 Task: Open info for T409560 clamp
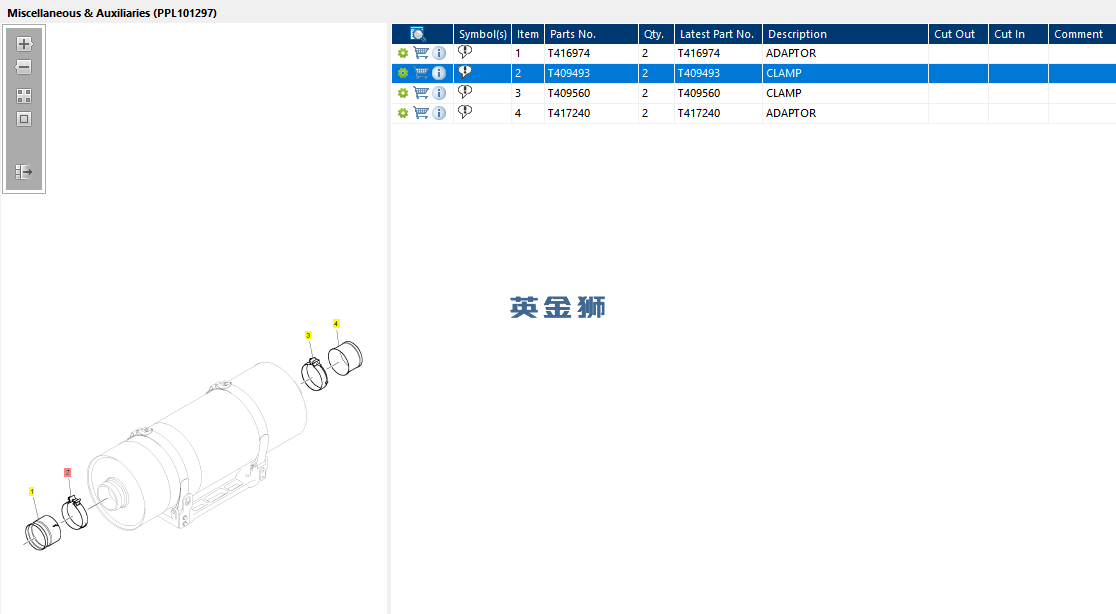point(439,93)
